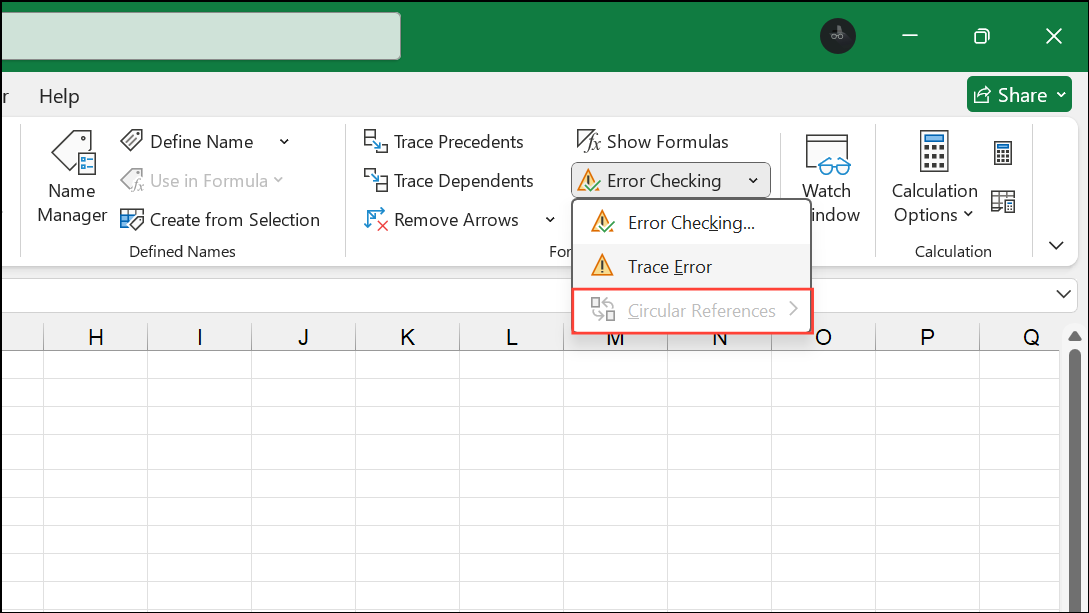Click the Calculate Now icon

[1002, 152]
